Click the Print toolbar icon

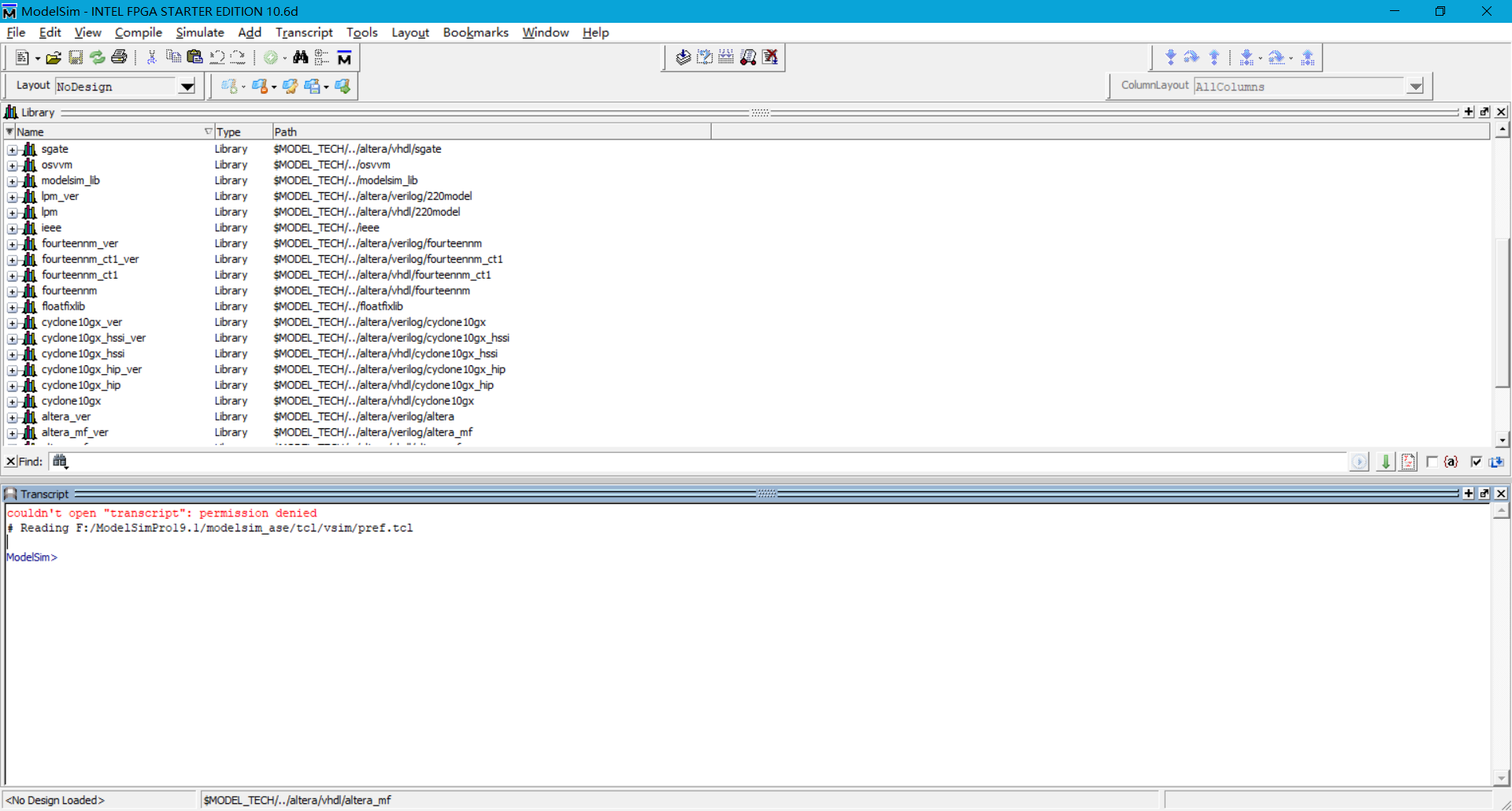[119, 57]
